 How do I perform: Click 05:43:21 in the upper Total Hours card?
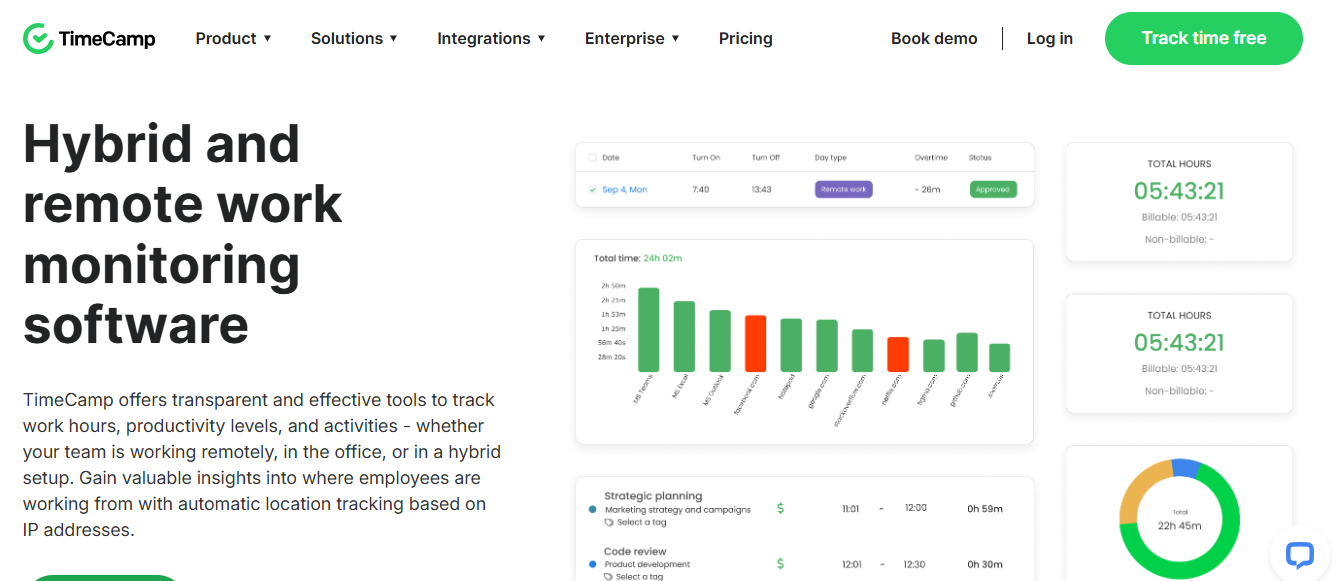click(1179, 191)
